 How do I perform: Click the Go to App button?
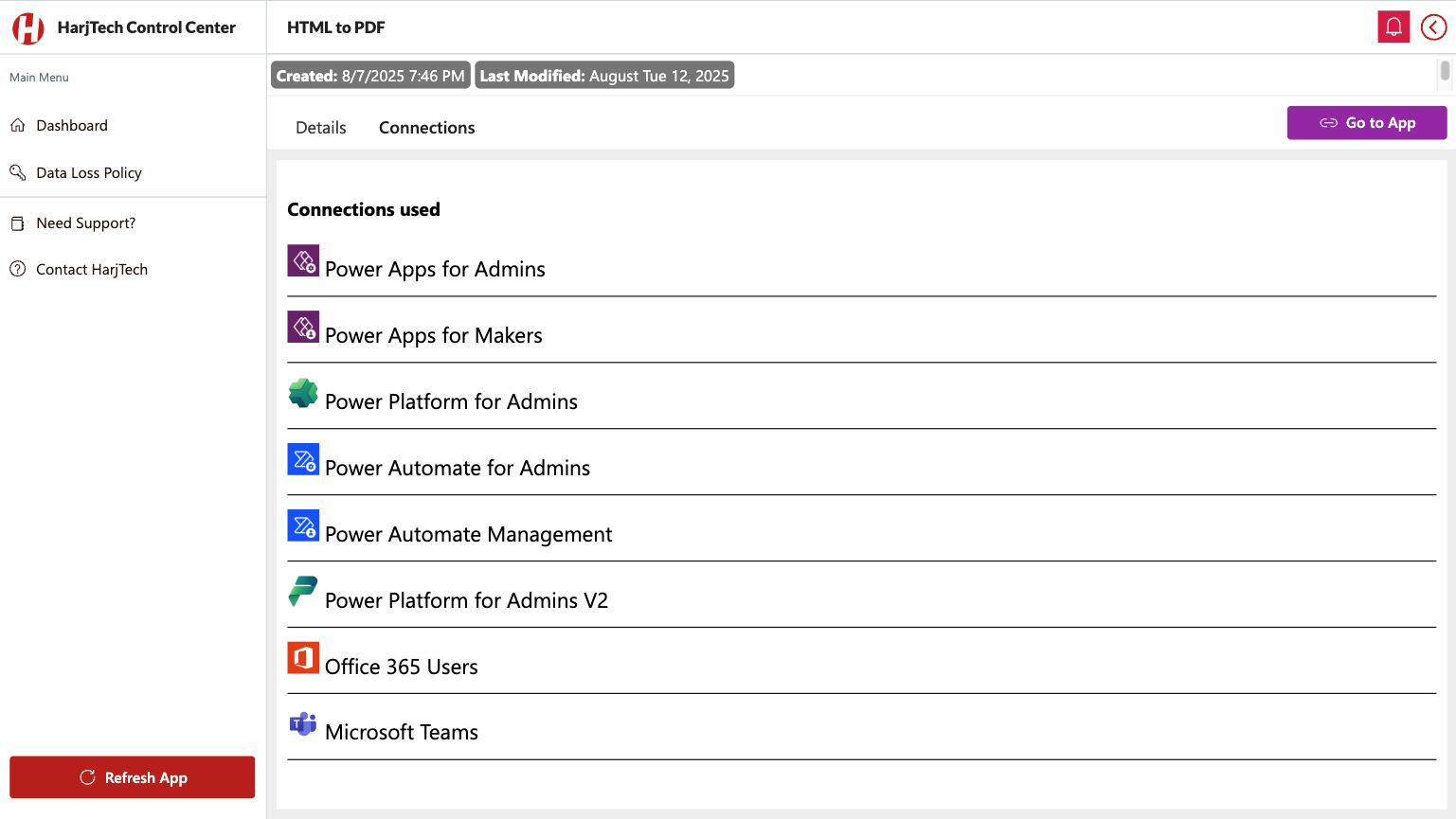tap(1367, 123)
